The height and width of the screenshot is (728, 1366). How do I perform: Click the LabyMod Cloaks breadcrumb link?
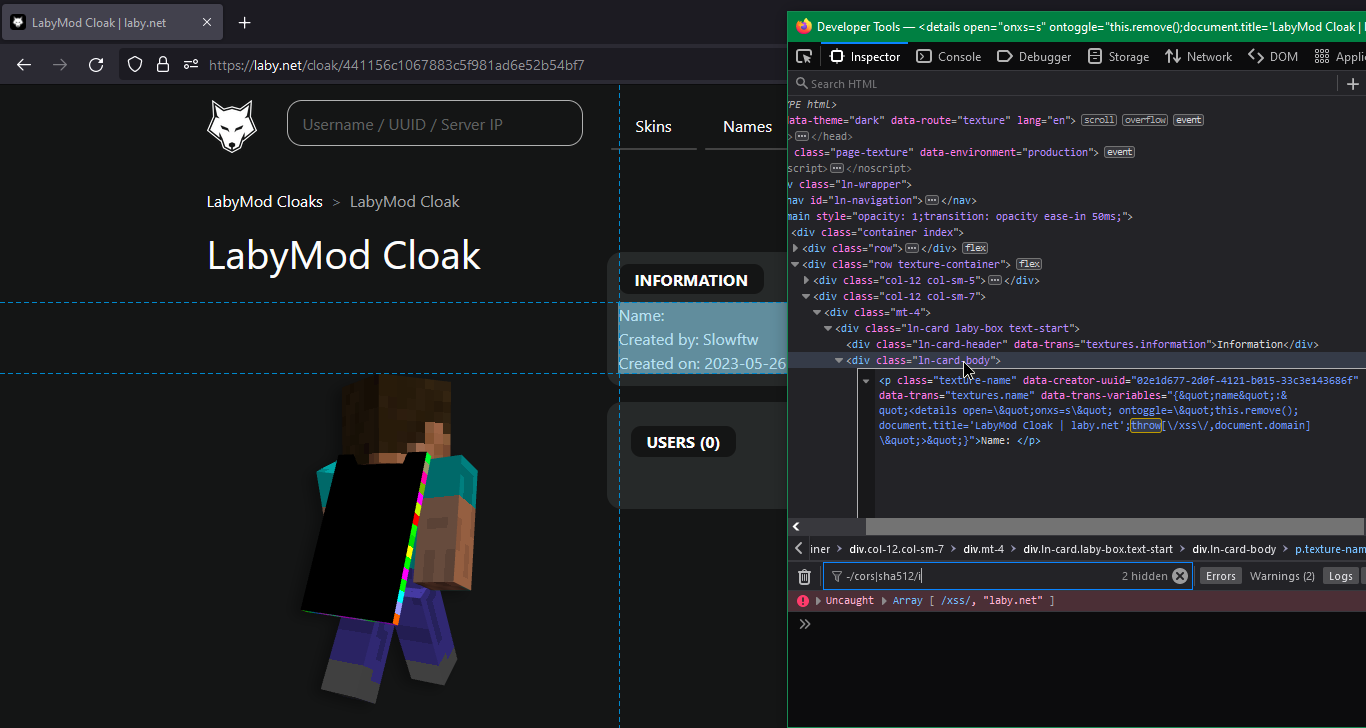pyautogui.click(x=265, y=202)
